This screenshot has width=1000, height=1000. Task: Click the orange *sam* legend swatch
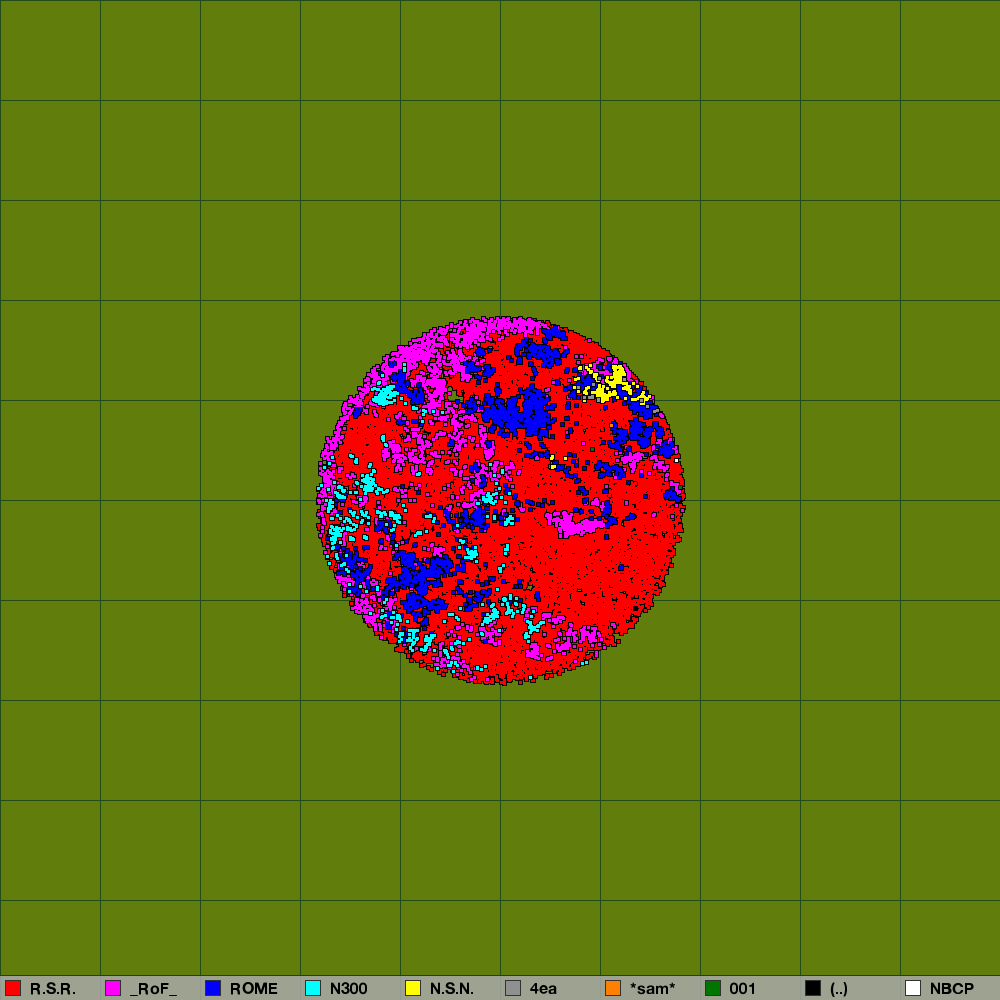click(613, 988)
